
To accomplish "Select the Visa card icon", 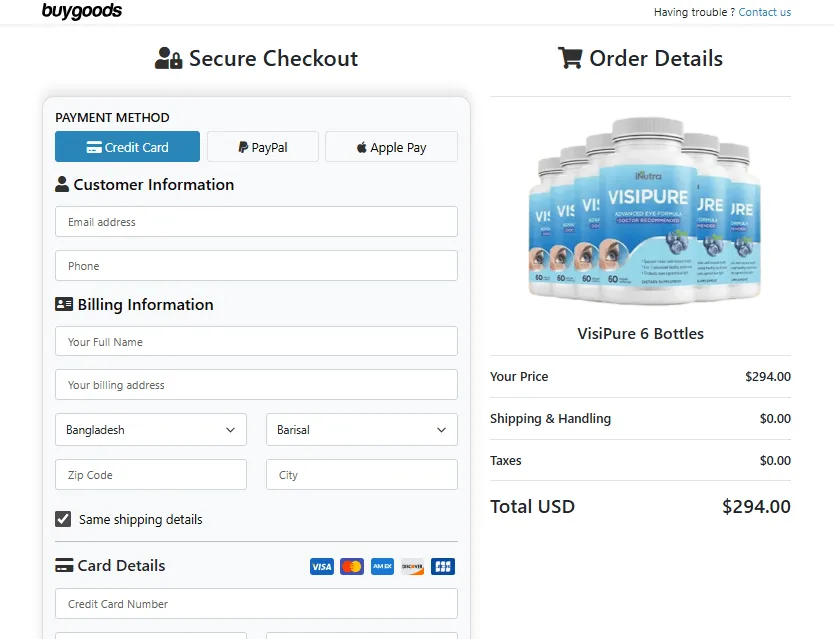I will 321,566.
